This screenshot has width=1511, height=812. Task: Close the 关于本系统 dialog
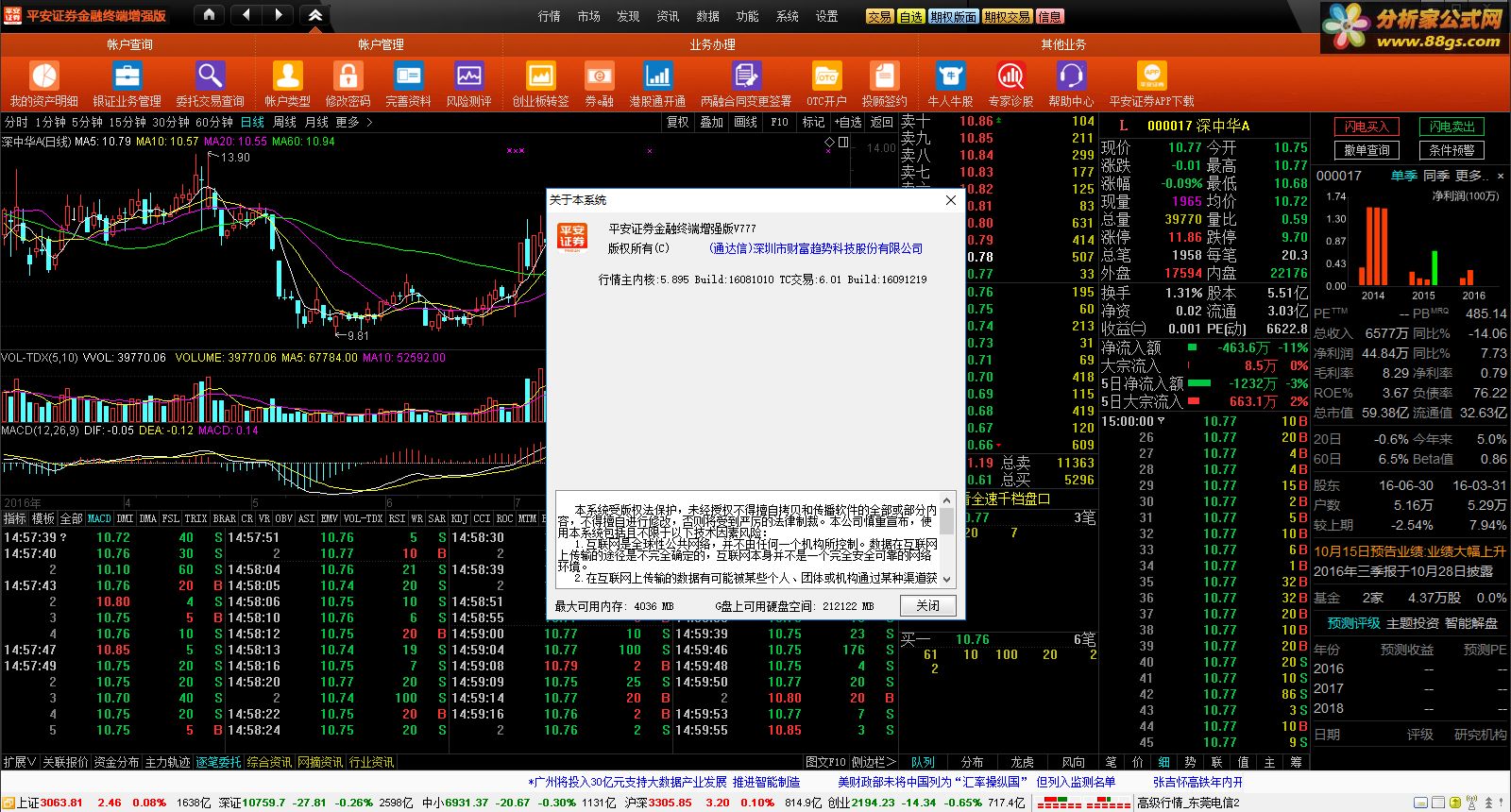coord(951,200)
